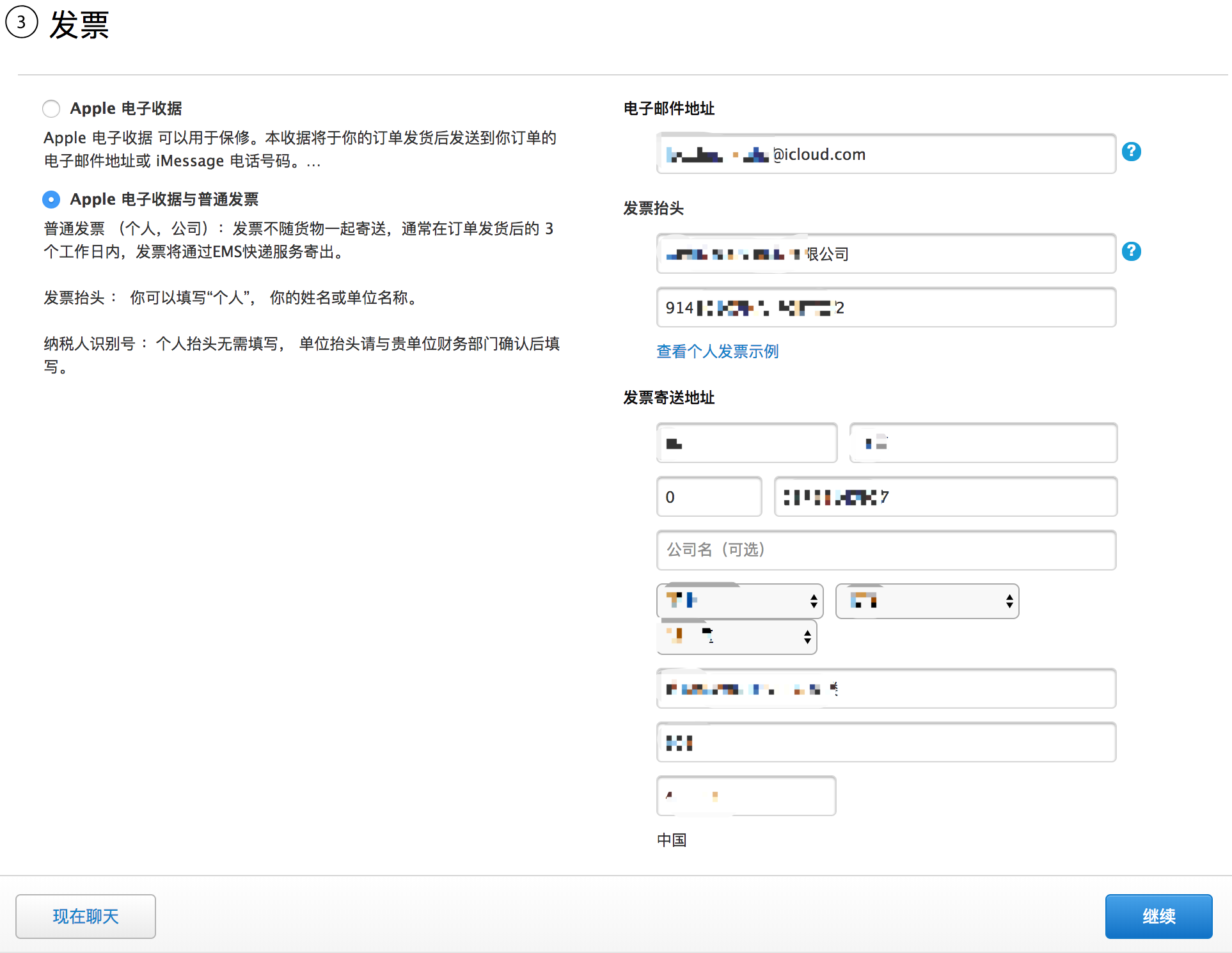Click the second address line field above postal code

(x=886, y=742)
